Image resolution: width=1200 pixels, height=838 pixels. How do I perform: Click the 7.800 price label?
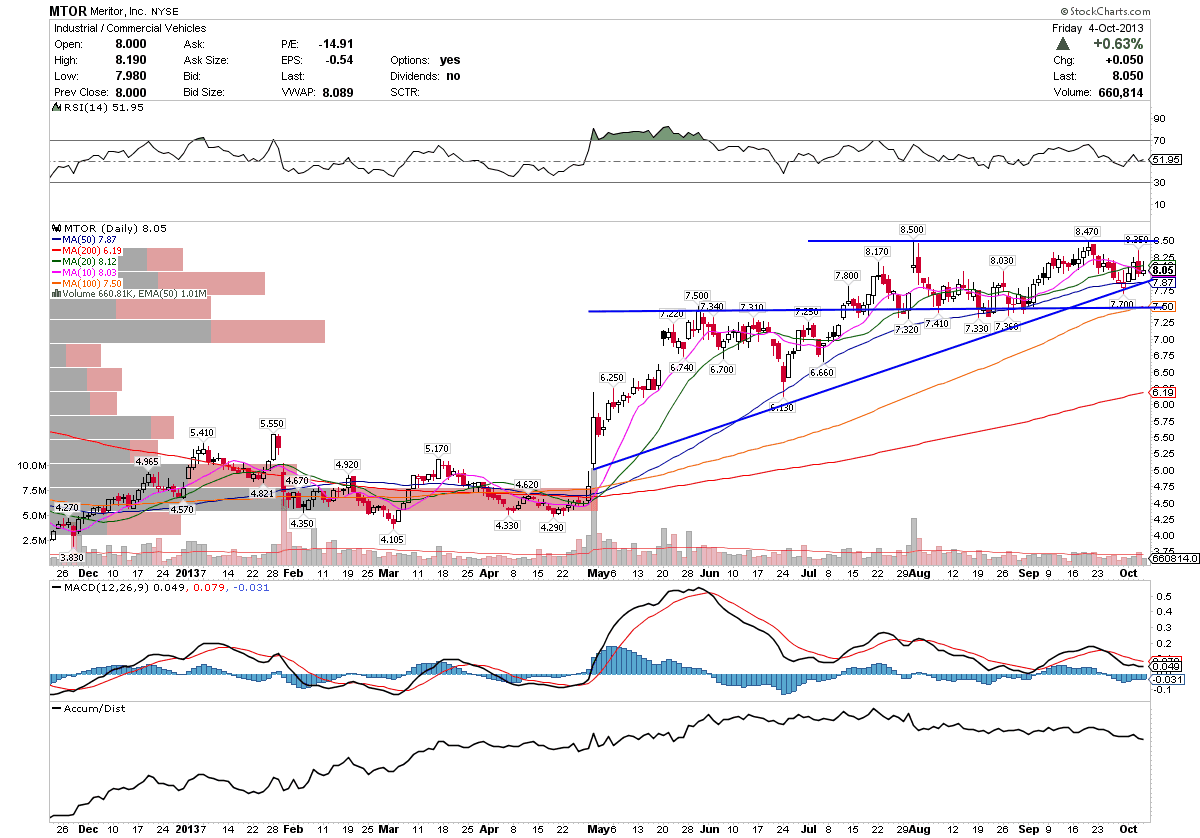tap(847, 275)
